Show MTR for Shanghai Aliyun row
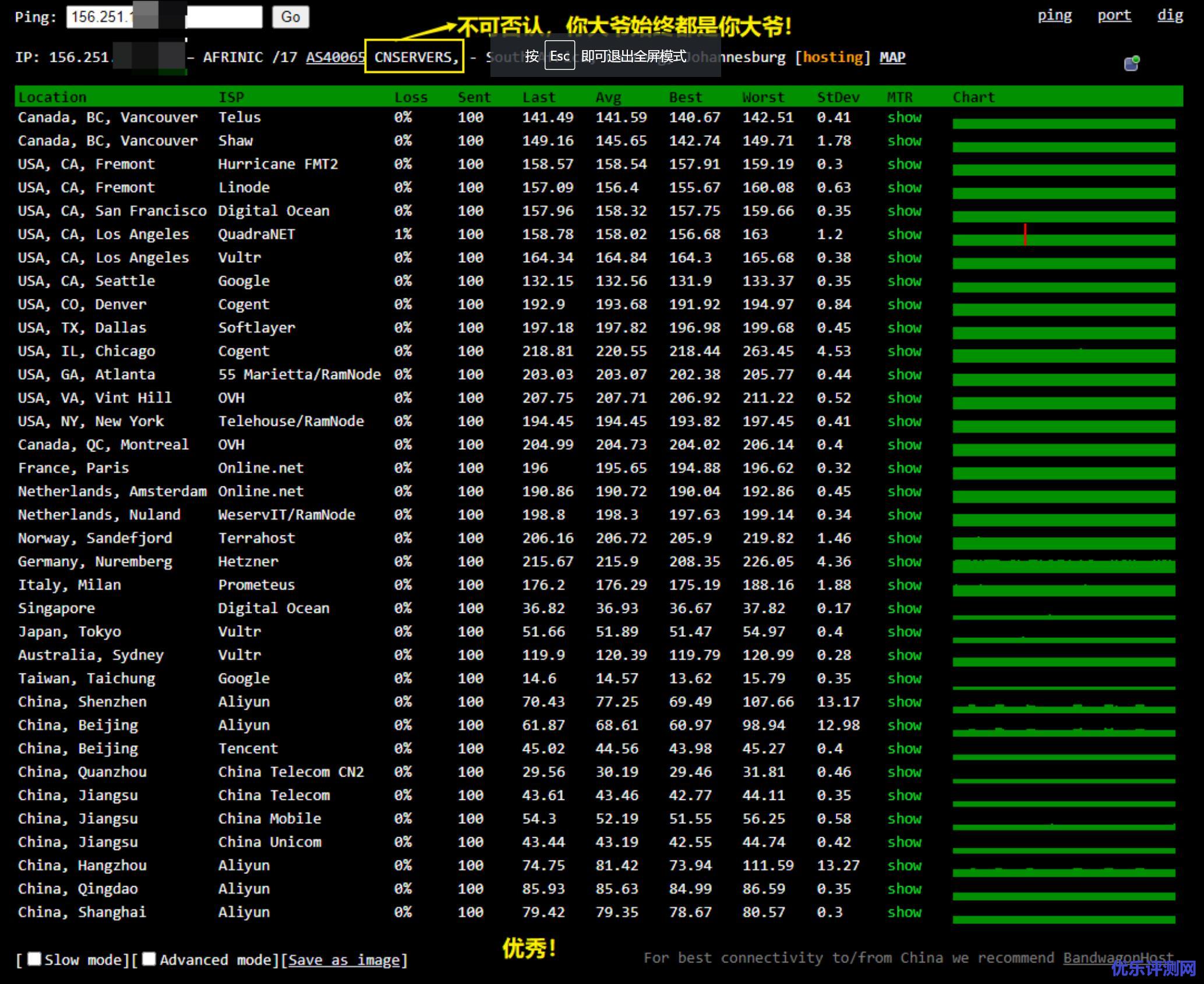The width and height of the screenshot is (1204, 984). pos(904,912)
